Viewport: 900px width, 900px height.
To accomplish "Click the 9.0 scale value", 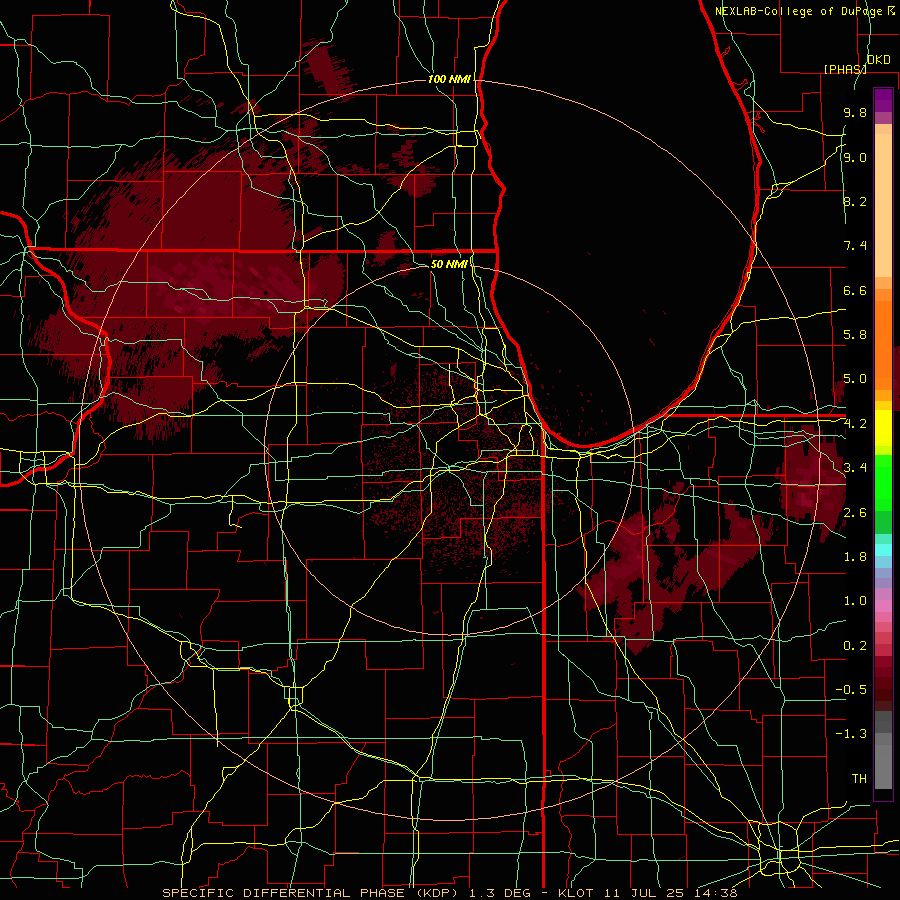I will click(x=855, y=157).
